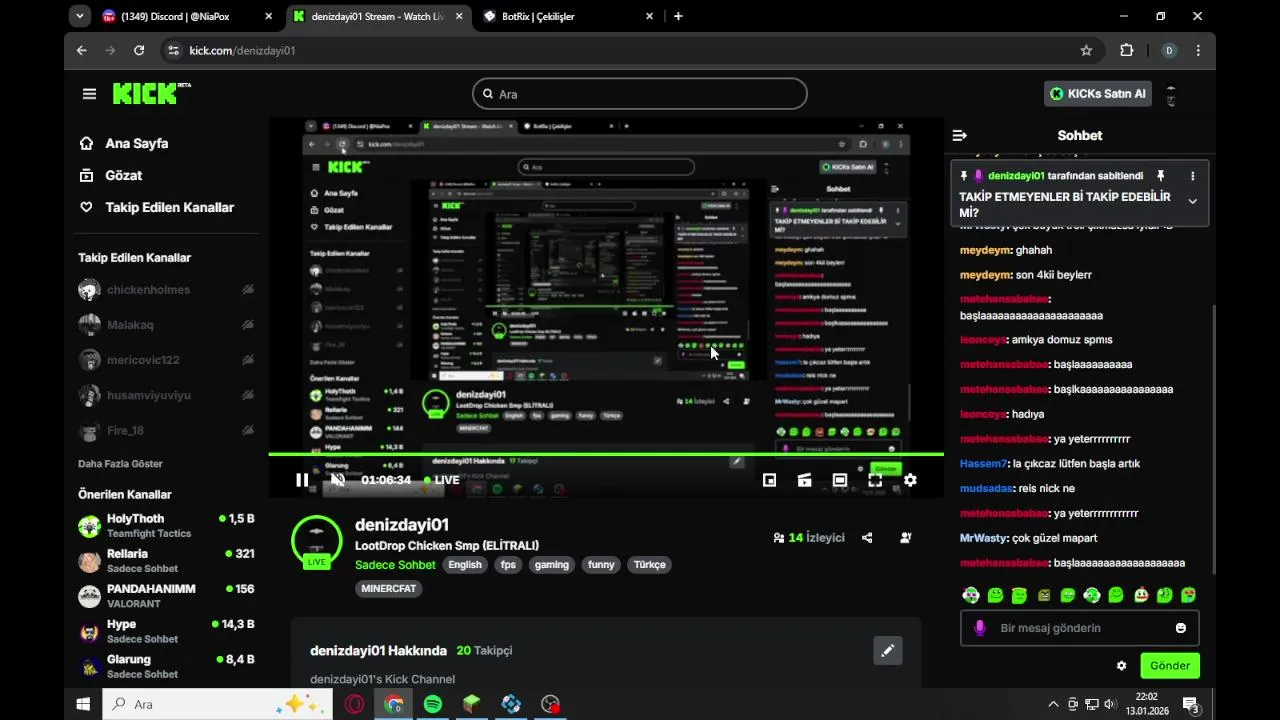Open the denizdayi01 channel avatar
The height and width of the screenshot is (720, 1280).
click(316, 541)
